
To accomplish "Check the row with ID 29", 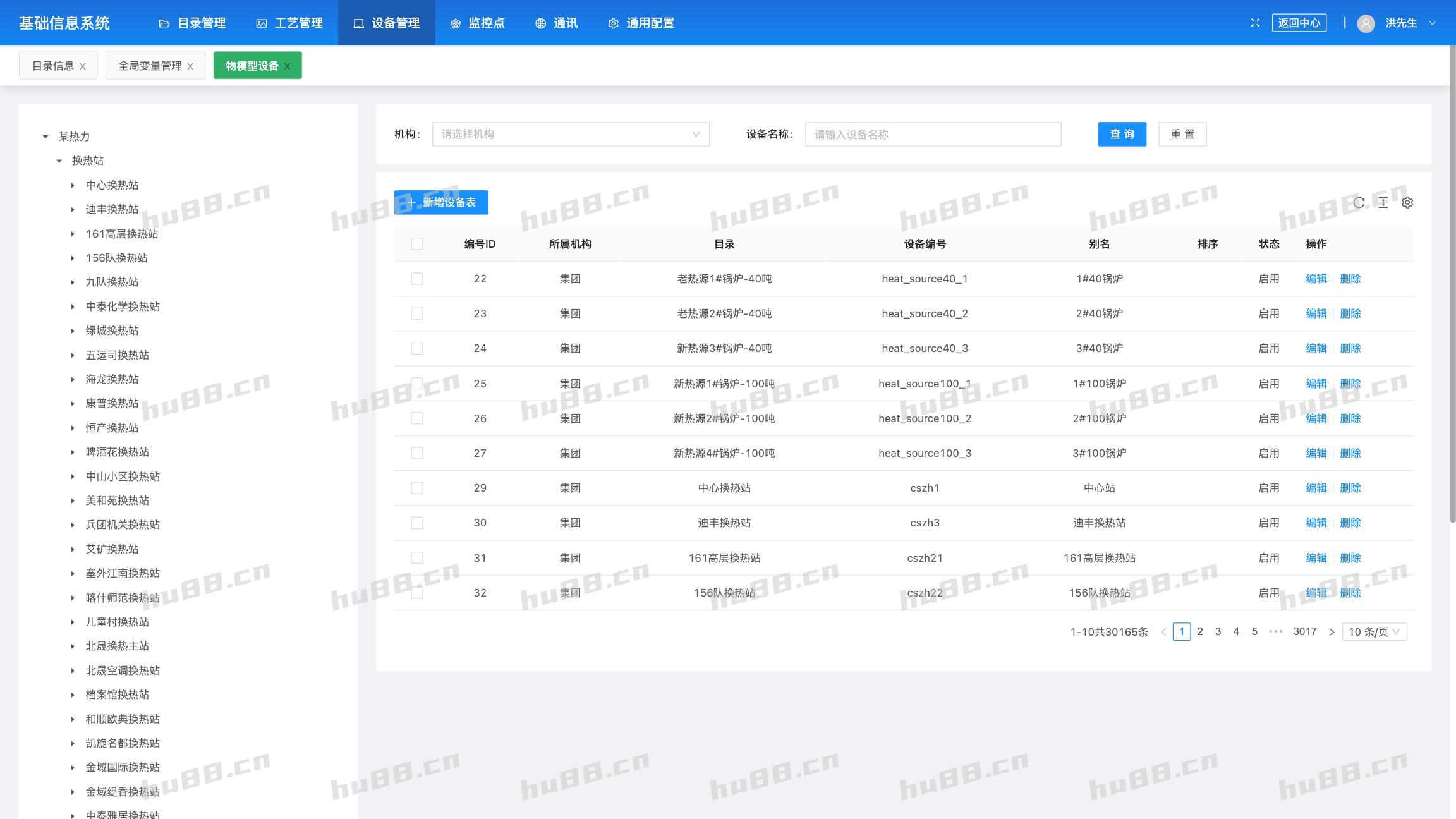I will click(417, 488).
